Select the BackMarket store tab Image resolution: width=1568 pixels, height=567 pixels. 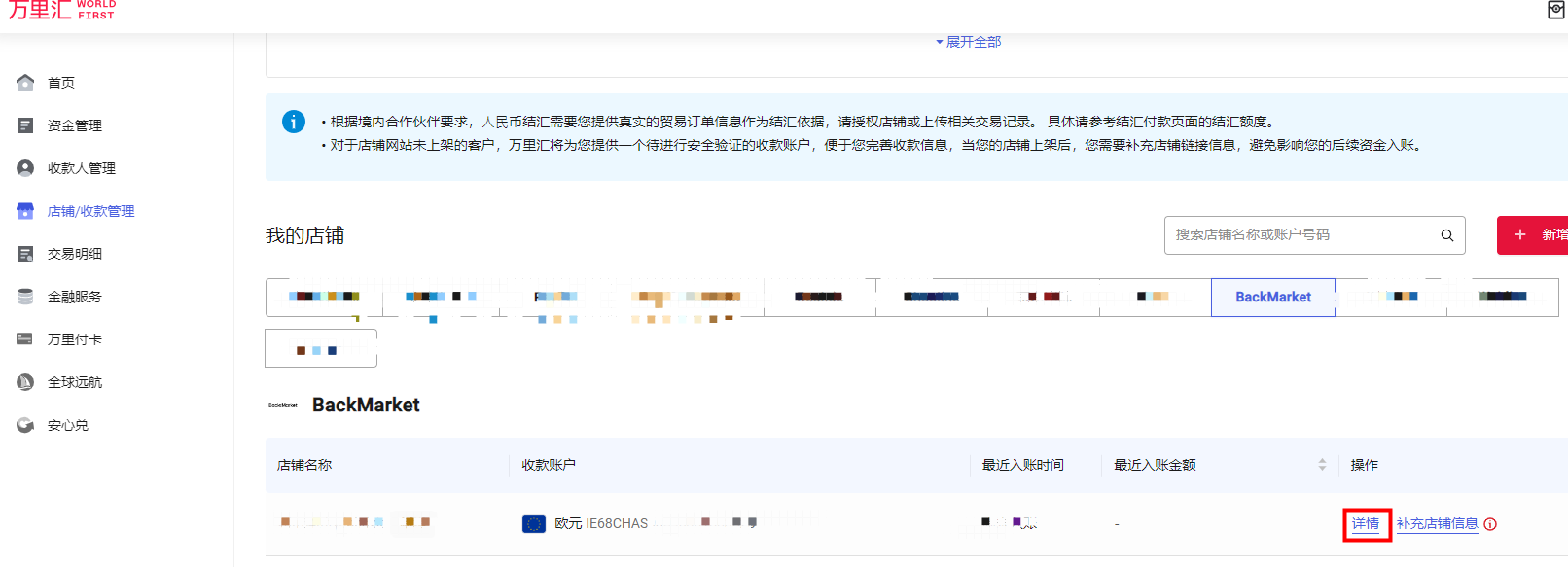point(1272,297)
